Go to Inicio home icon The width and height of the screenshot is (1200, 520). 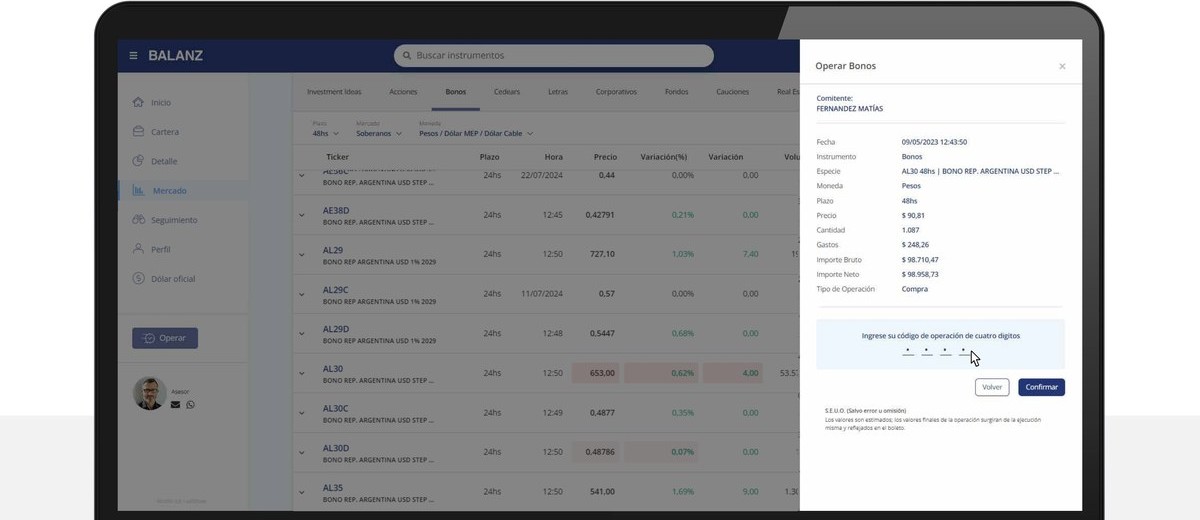tap(139, 102)
